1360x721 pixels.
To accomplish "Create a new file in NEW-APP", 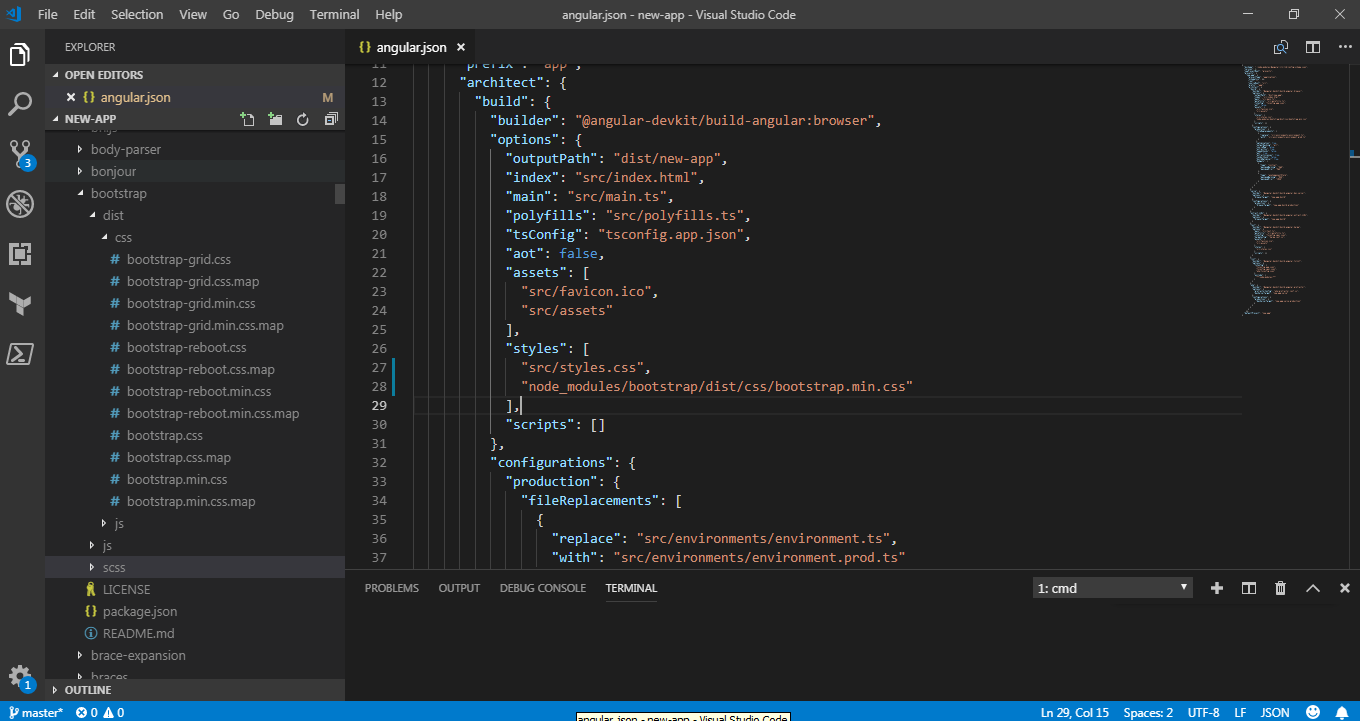I will pos(247,118).
